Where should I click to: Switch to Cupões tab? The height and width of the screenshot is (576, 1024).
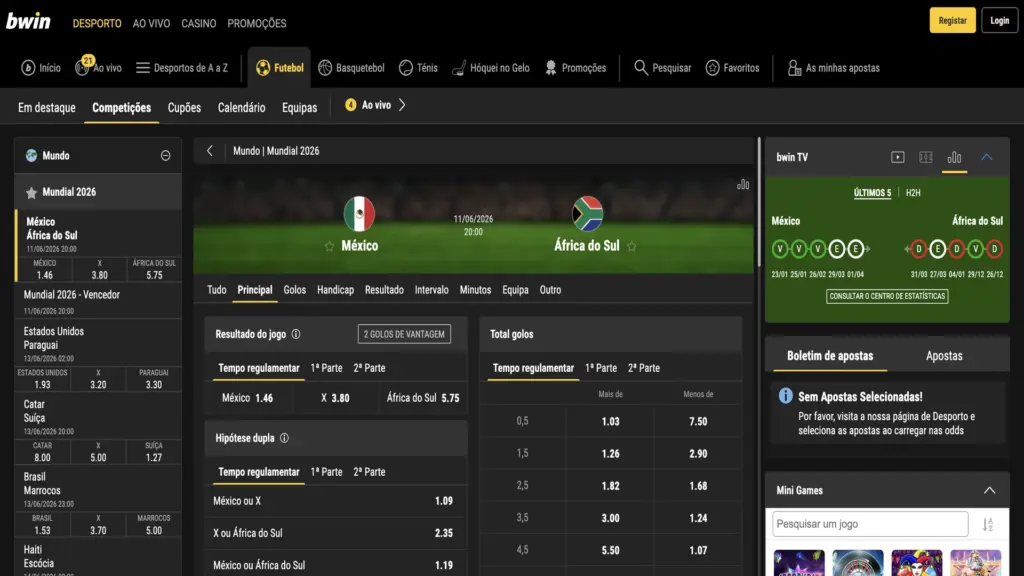tap(184, 108)
